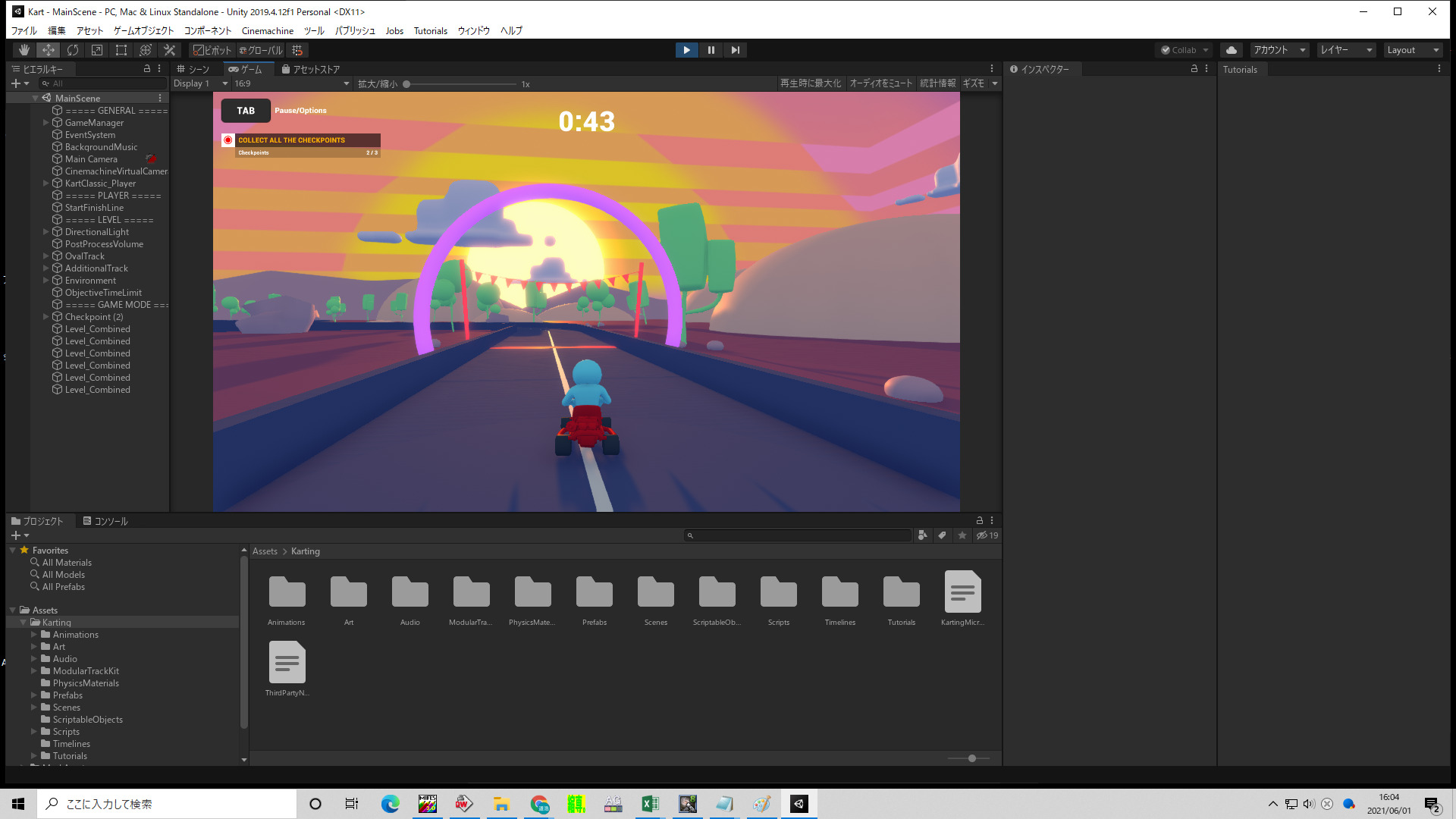Toggle grid snapping icon in toolbar
1456x819 pixels.
tap(297, 50)
